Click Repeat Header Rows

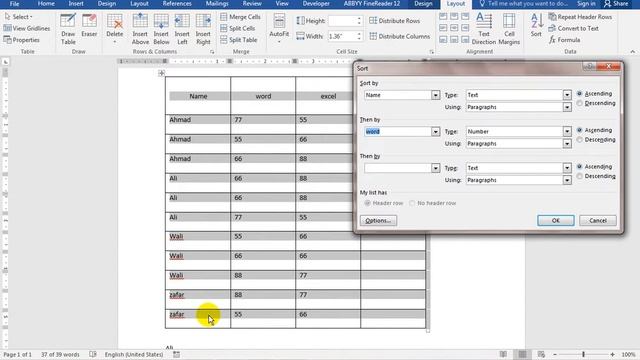[580, 17]
